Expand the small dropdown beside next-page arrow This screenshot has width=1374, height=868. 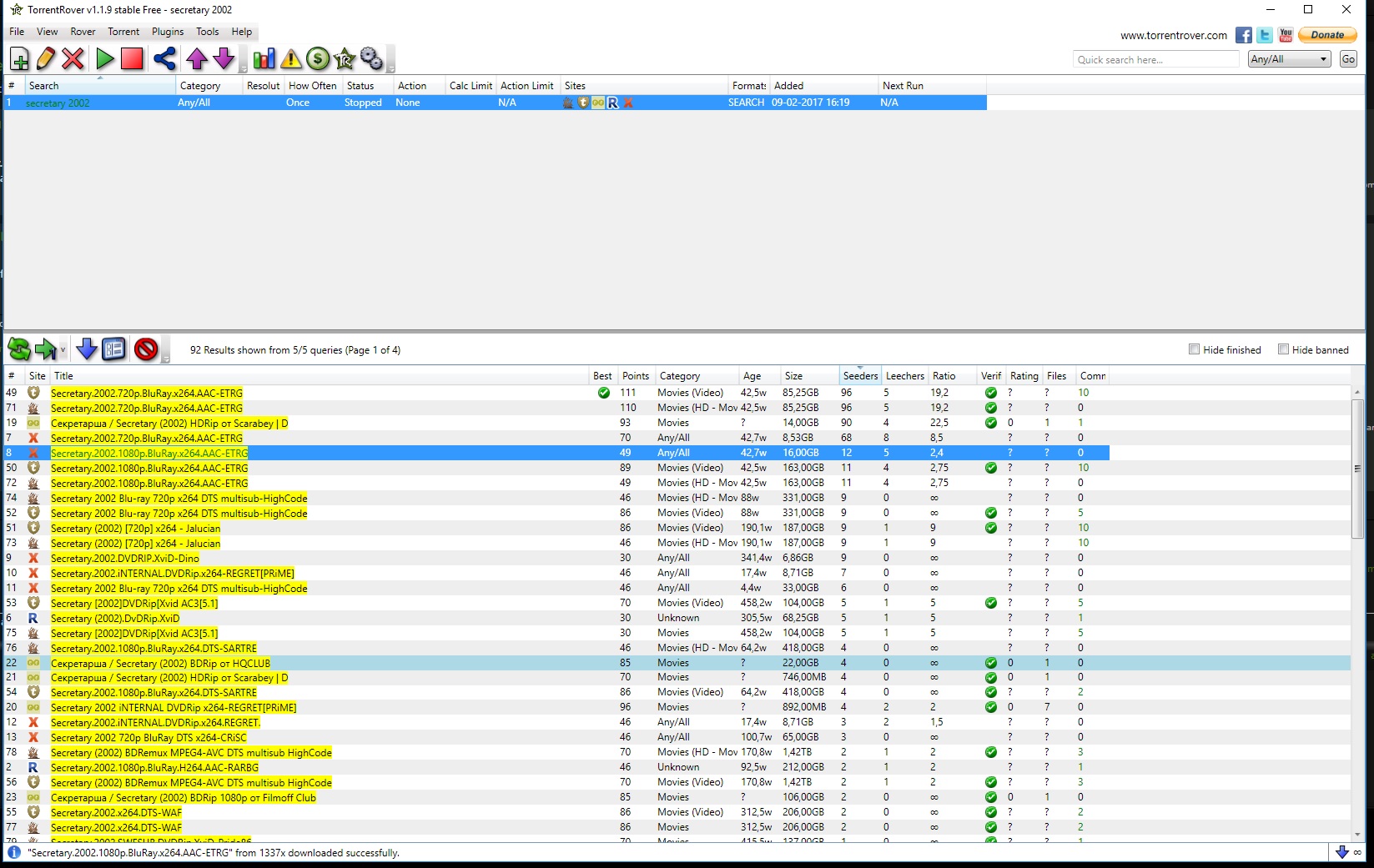[x=63, y=351]
